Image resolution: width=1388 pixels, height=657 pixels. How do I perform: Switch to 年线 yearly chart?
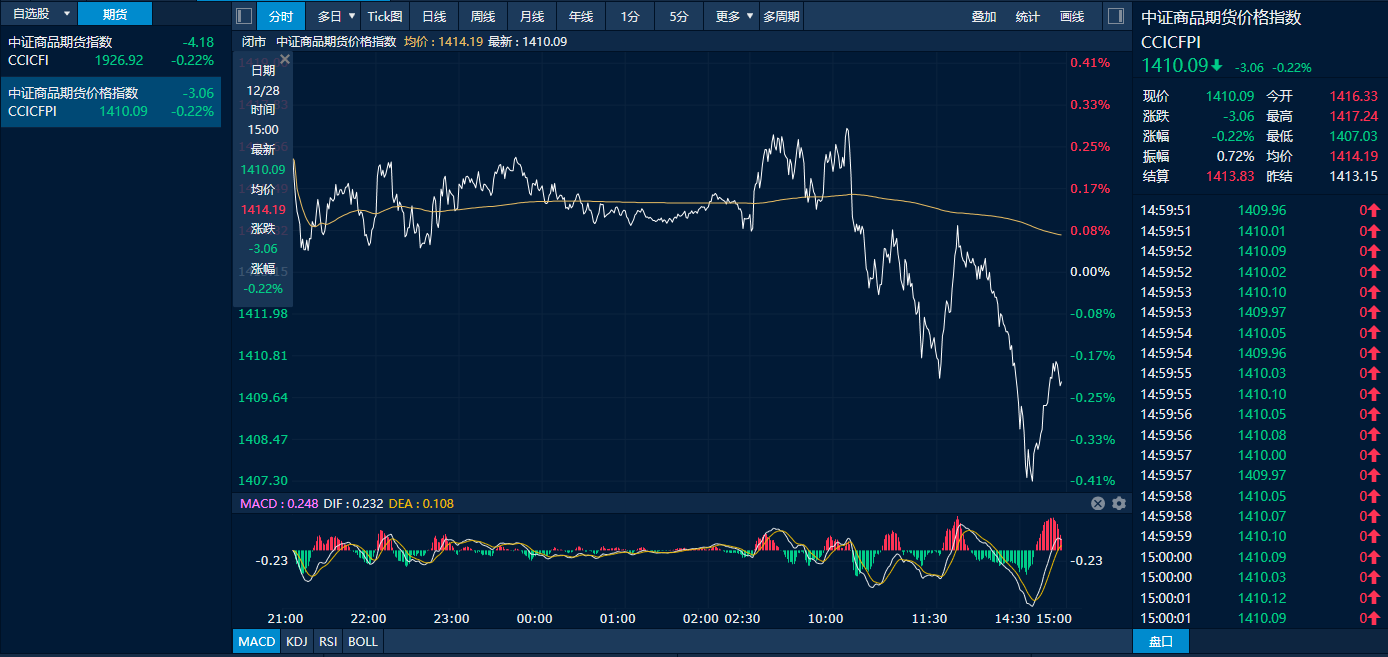(x=581, y=16)
